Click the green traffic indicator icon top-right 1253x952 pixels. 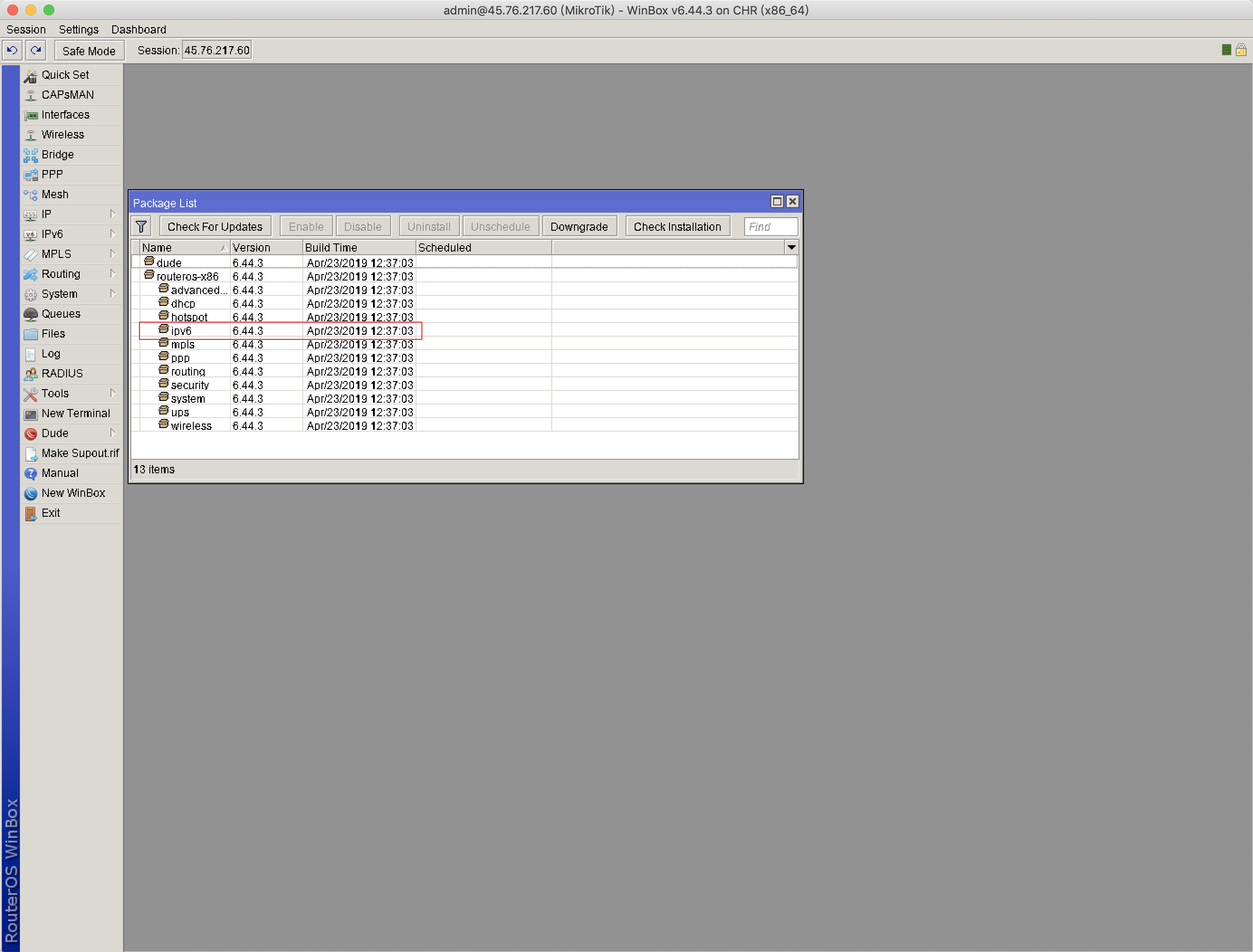click(1226, 50)
